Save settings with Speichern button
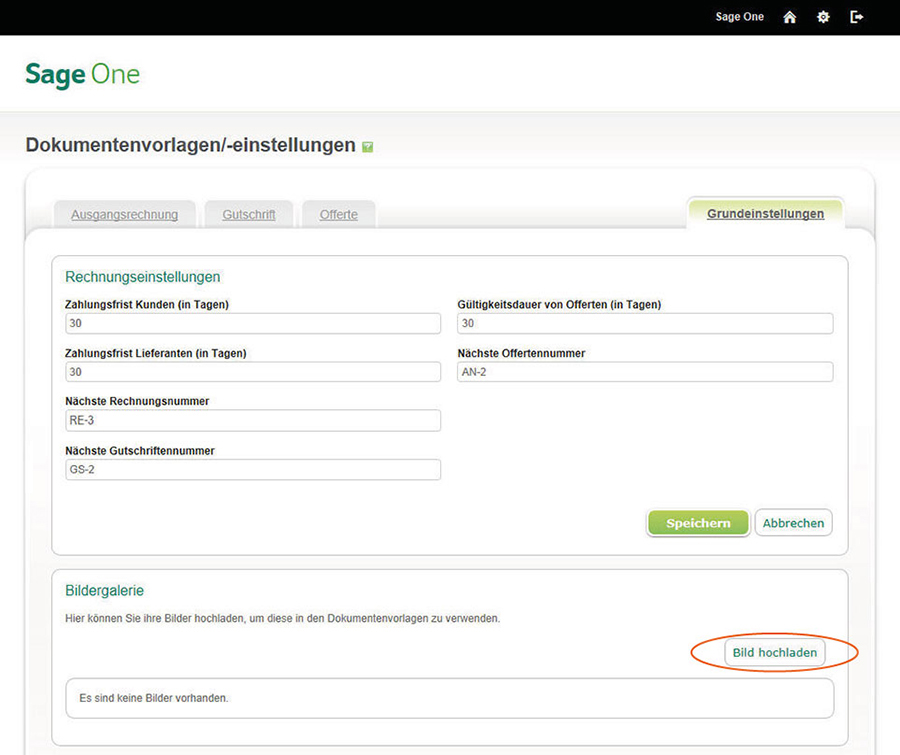The image size is (900, 755). coord(698,523)
